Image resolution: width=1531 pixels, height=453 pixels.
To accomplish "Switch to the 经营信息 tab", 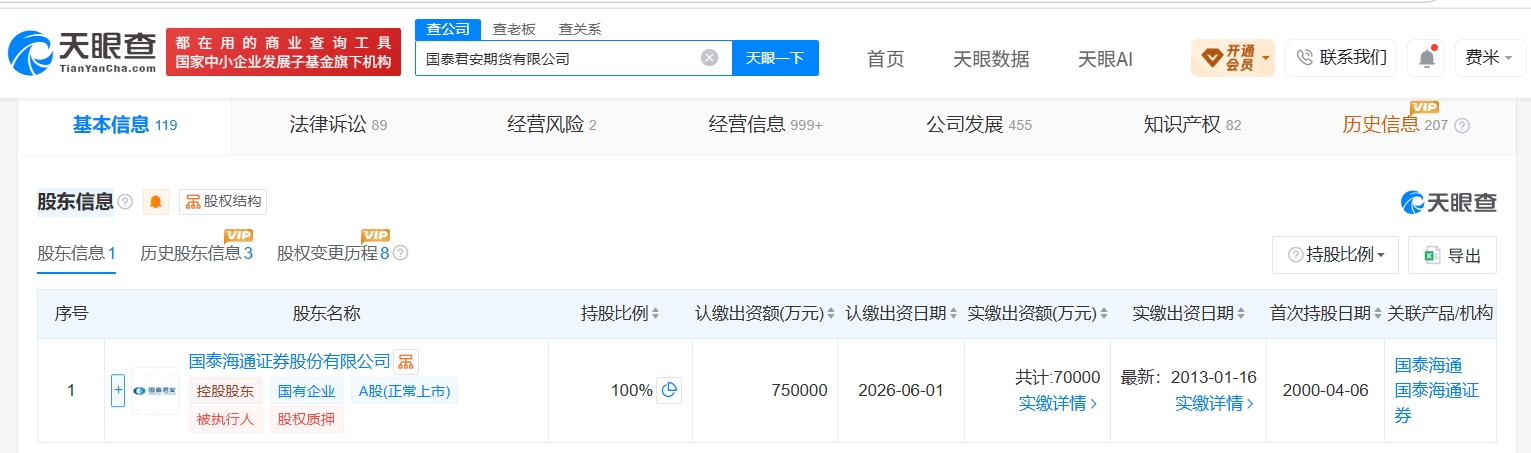I will (x=765, y=125).
